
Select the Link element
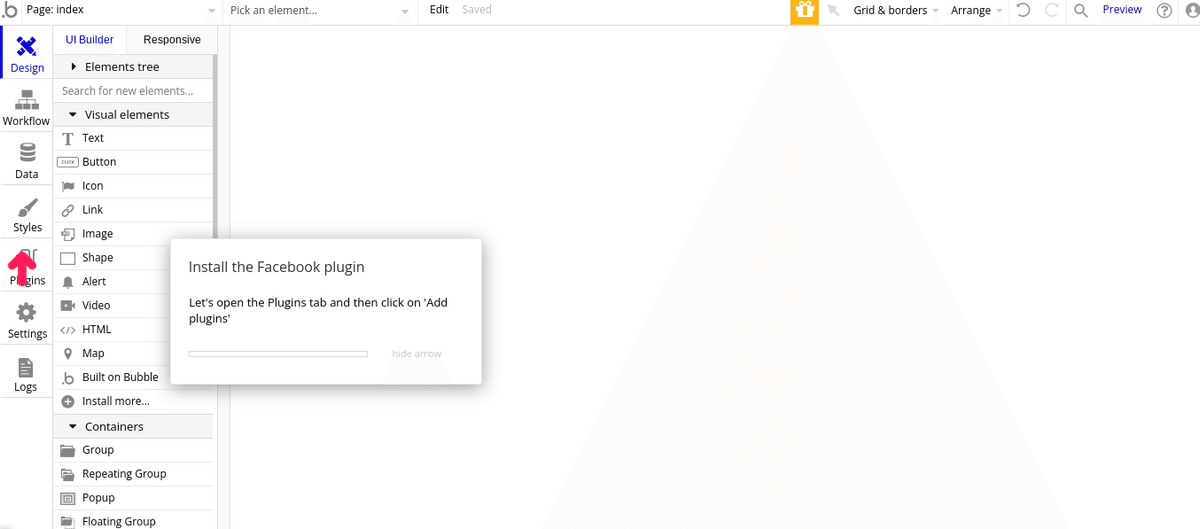(x=133, y=210)
